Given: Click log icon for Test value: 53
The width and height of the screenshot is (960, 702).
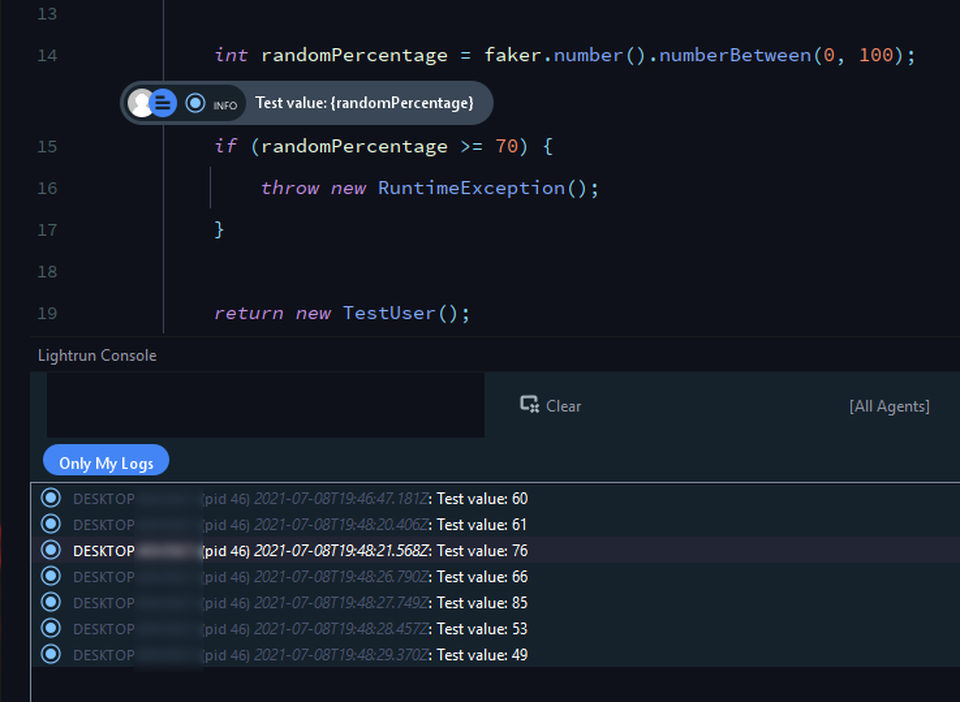Looking at the screenshot, I should (51, 628).
